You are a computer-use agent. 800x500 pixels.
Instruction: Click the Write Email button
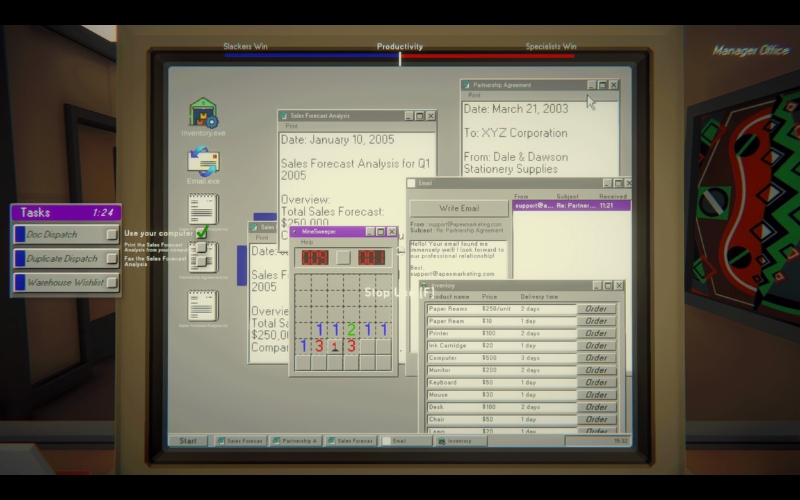[x=459, y=208]
